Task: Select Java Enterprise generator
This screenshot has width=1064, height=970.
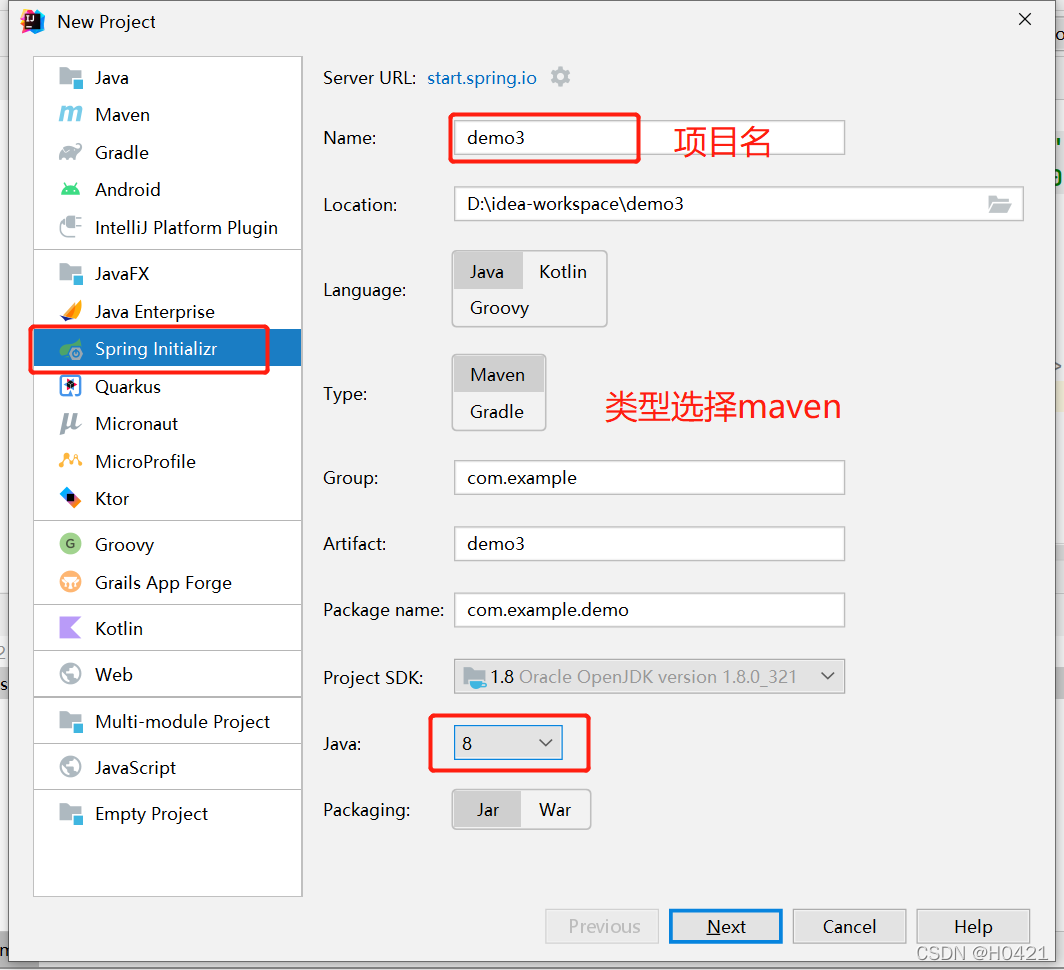Action: pos(168,312)
